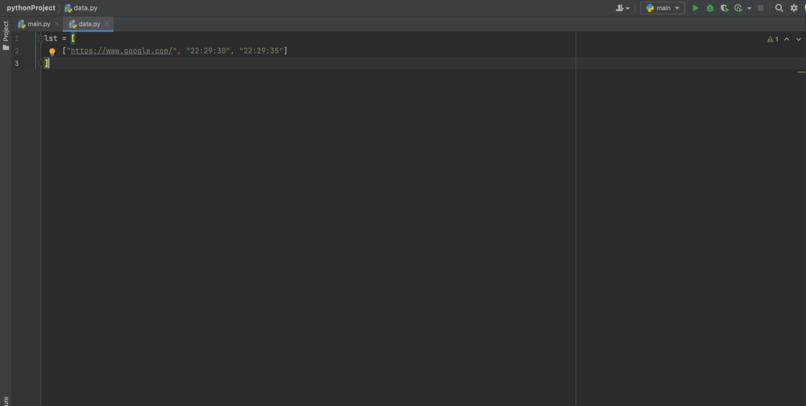Screen dimensions: 806x406
Task: Click line number 2 in gutter
Action: click(17, 51)
